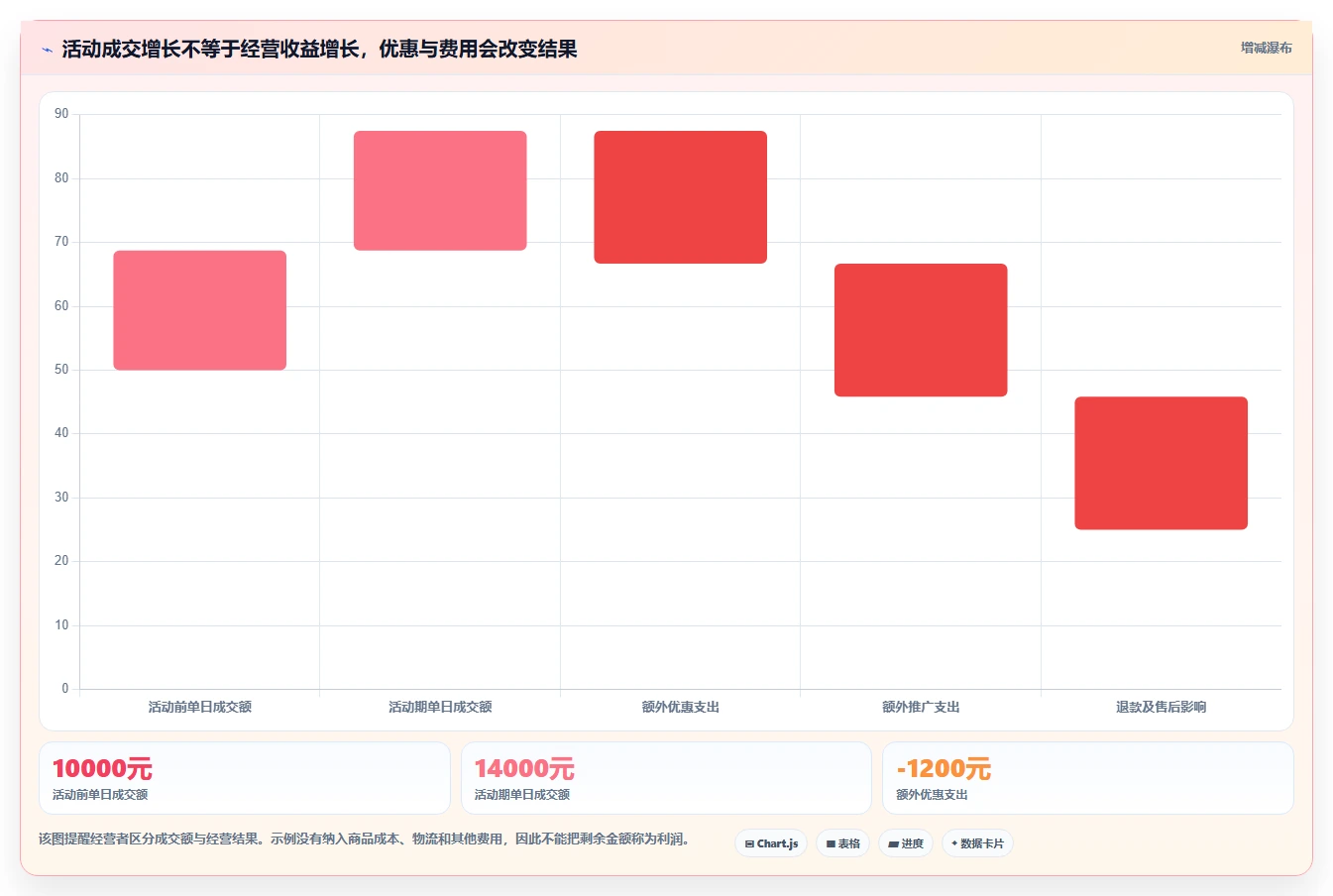
Task: Click the 活动期单日成交额 pink bar
Action: (440, 190)
